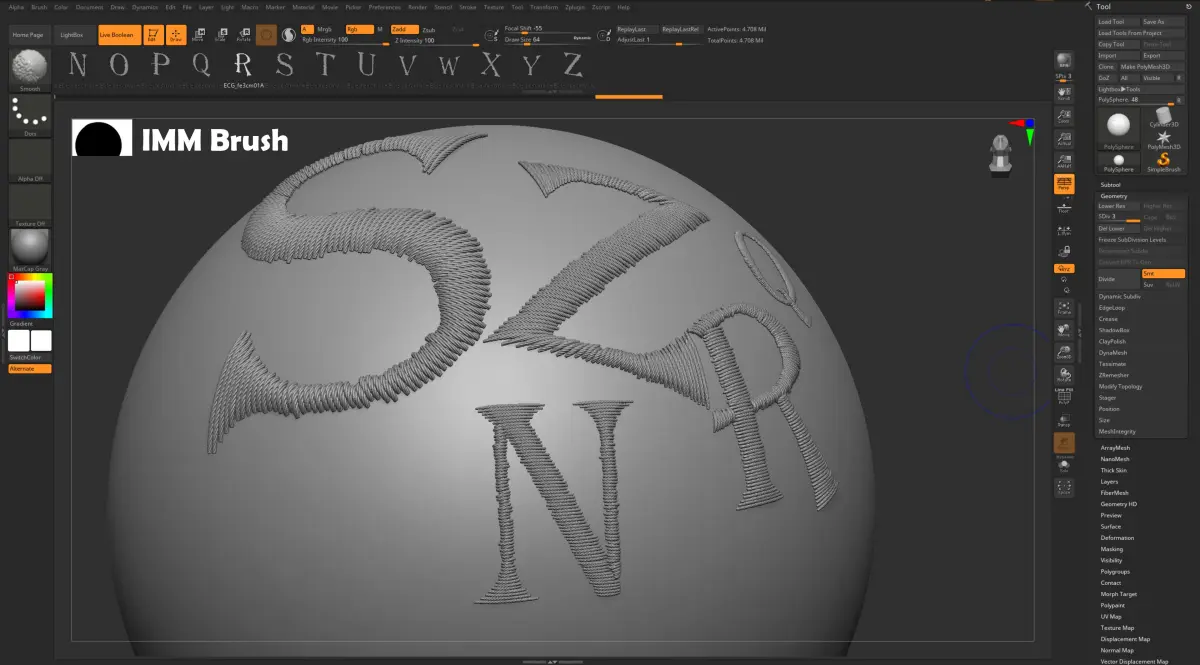Image resolution: width=1200 pixels, height=665 pixels.
Task: Click the BPR render icon
Action: point(1064,60)
